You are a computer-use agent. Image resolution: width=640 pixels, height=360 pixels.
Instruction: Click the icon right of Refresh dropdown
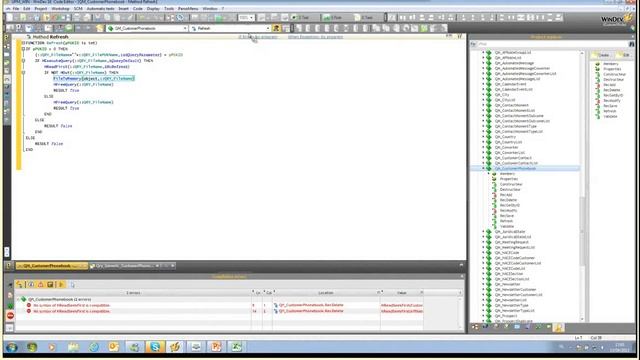click(x=276, y=28)
